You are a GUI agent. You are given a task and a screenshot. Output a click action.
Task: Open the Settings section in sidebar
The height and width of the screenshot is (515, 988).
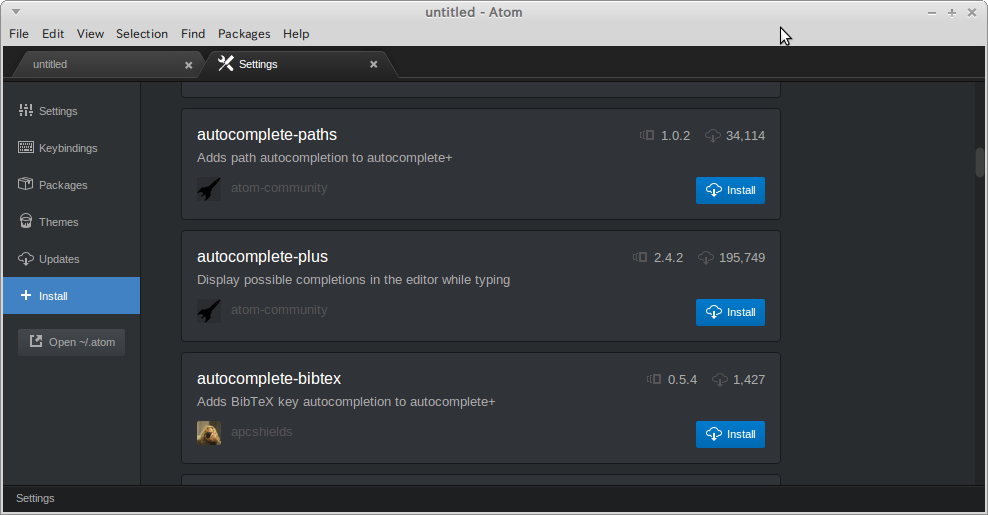click(48, 111)
